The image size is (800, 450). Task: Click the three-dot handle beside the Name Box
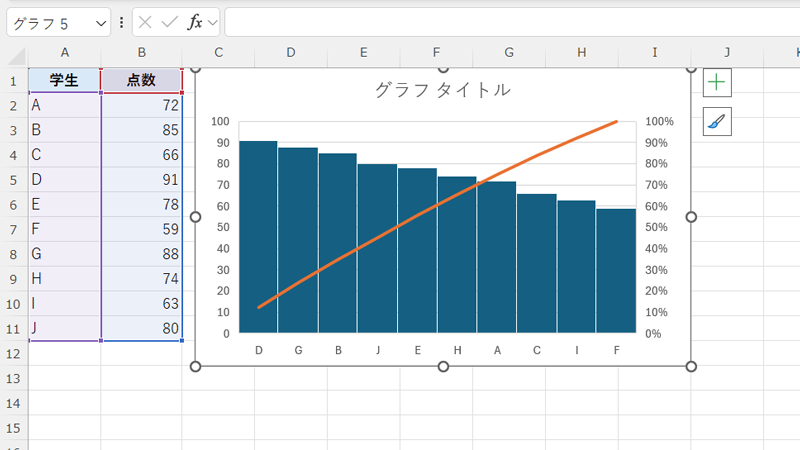click(x=122, y=22)
